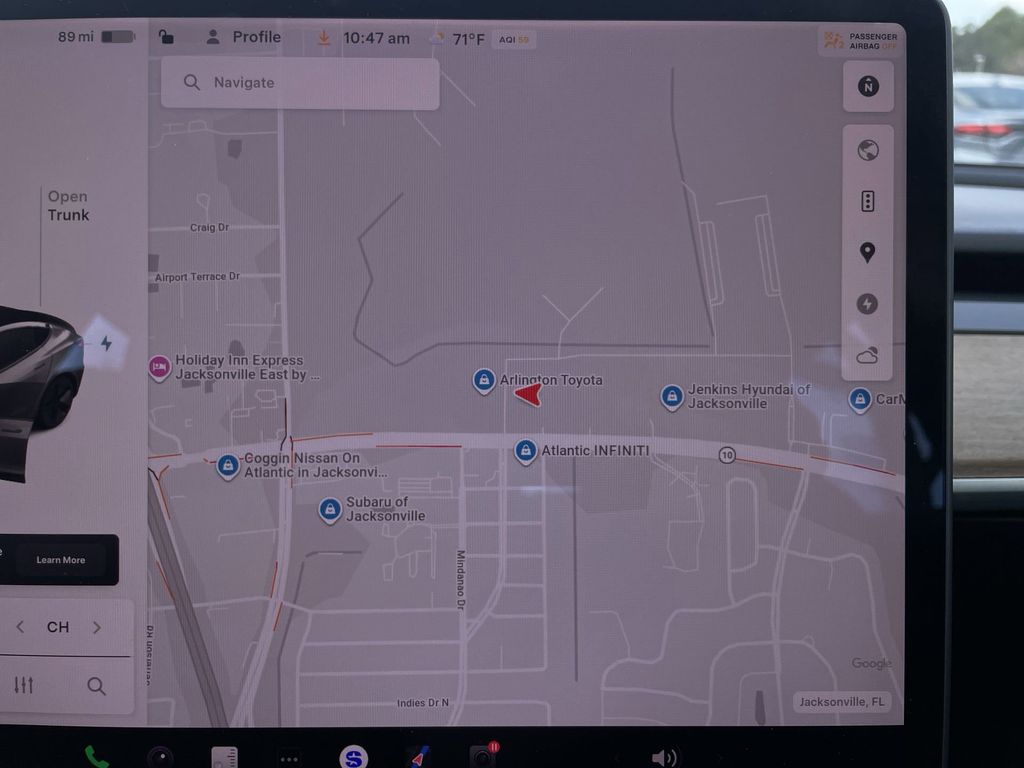Screen dimensions: 1024x768
Task: Tap the software update download icon
Action: [323, 38]
